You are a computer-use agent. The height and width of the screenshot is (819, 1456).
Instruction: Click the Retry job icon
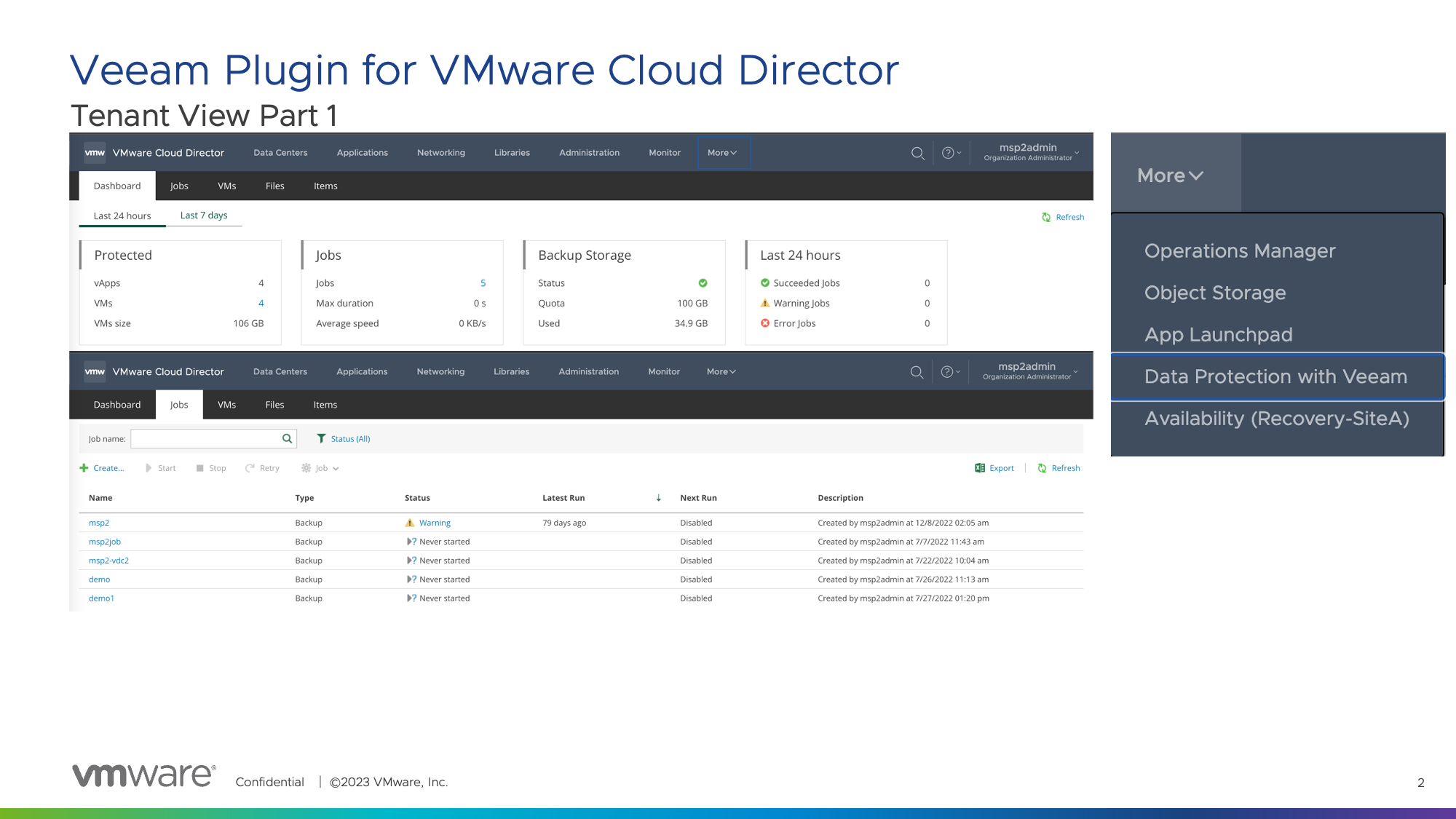250,468
